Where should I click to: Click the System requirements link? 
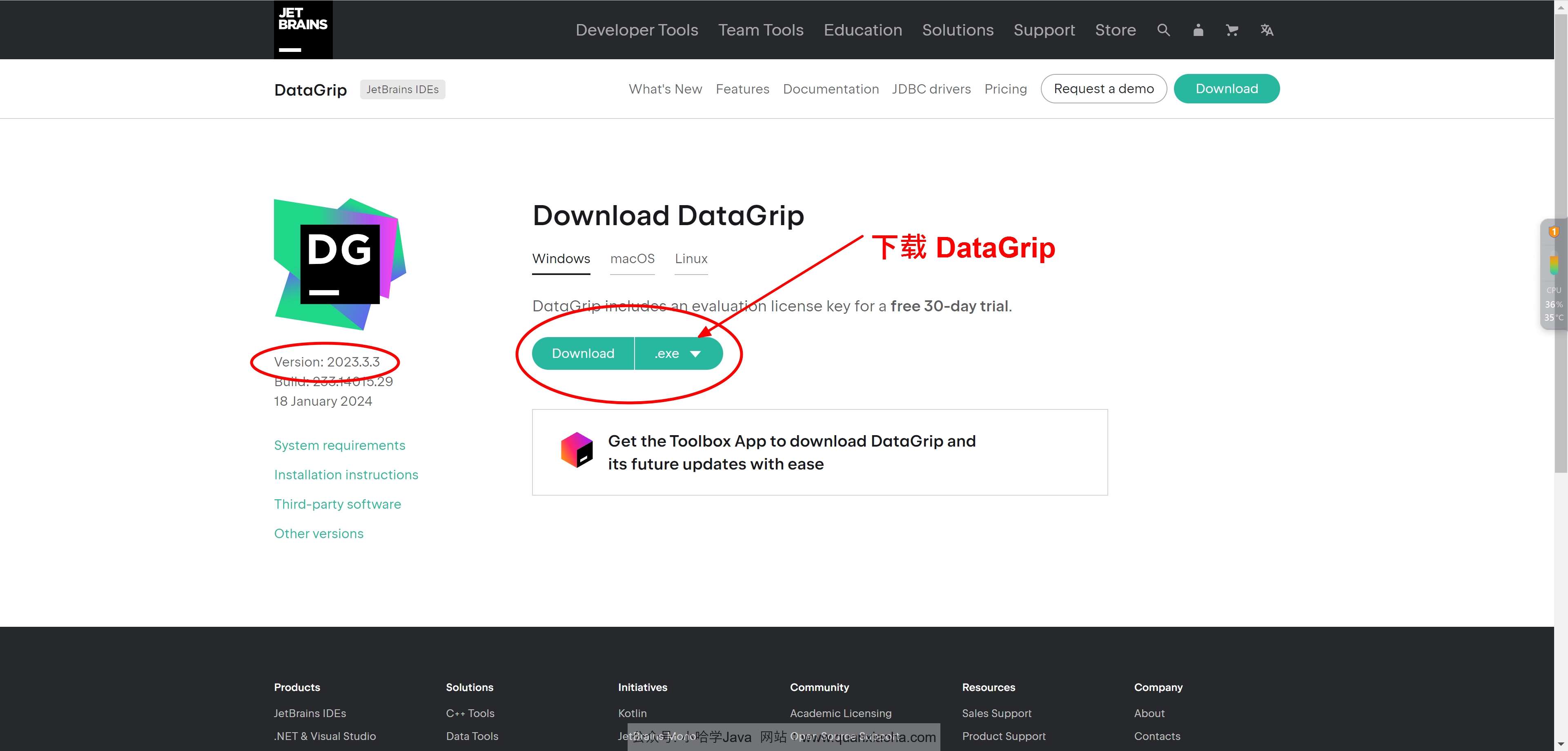[339, 445]
